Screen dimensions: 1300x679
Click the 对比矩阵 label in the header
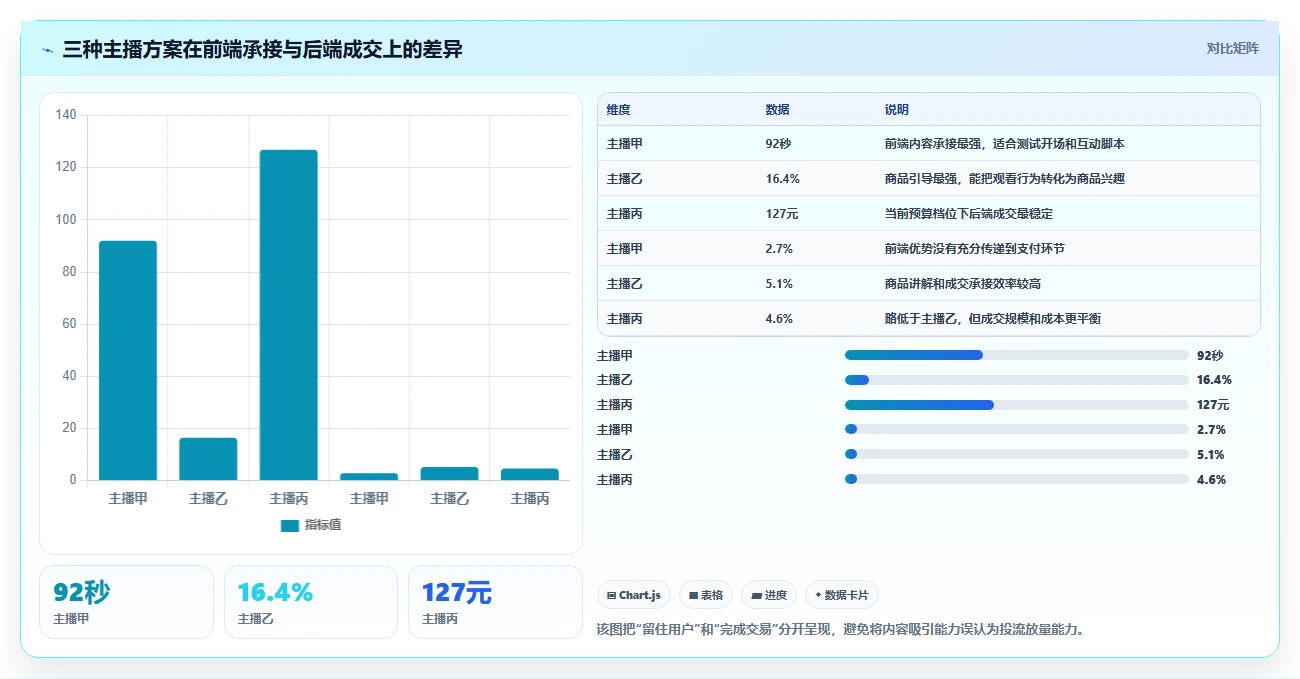tap(1232, 48)
